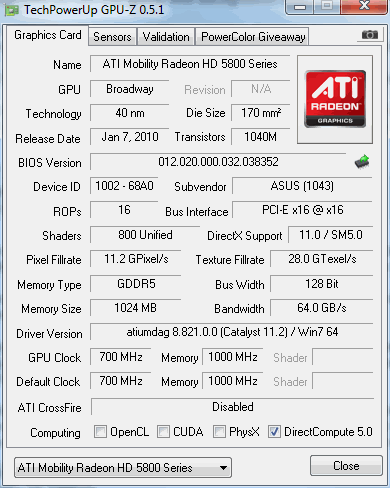The image size is (390, 488).
Task: Select the Shaders value 800 Unified
Action: click(x=145, y=235)
